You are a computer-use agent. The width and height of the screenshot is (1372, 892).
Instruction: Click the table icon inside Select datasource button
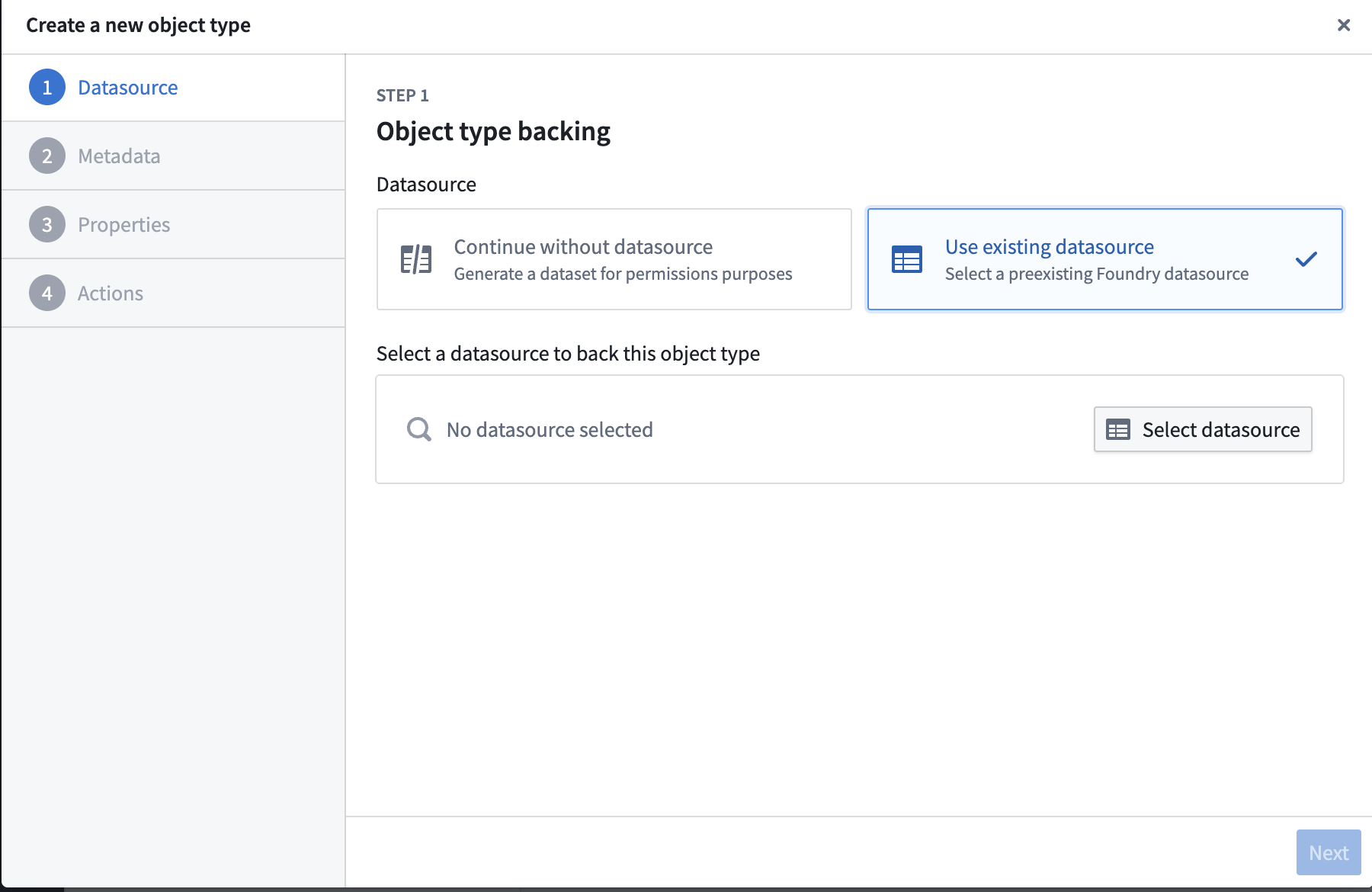[x=1118, y=430]
